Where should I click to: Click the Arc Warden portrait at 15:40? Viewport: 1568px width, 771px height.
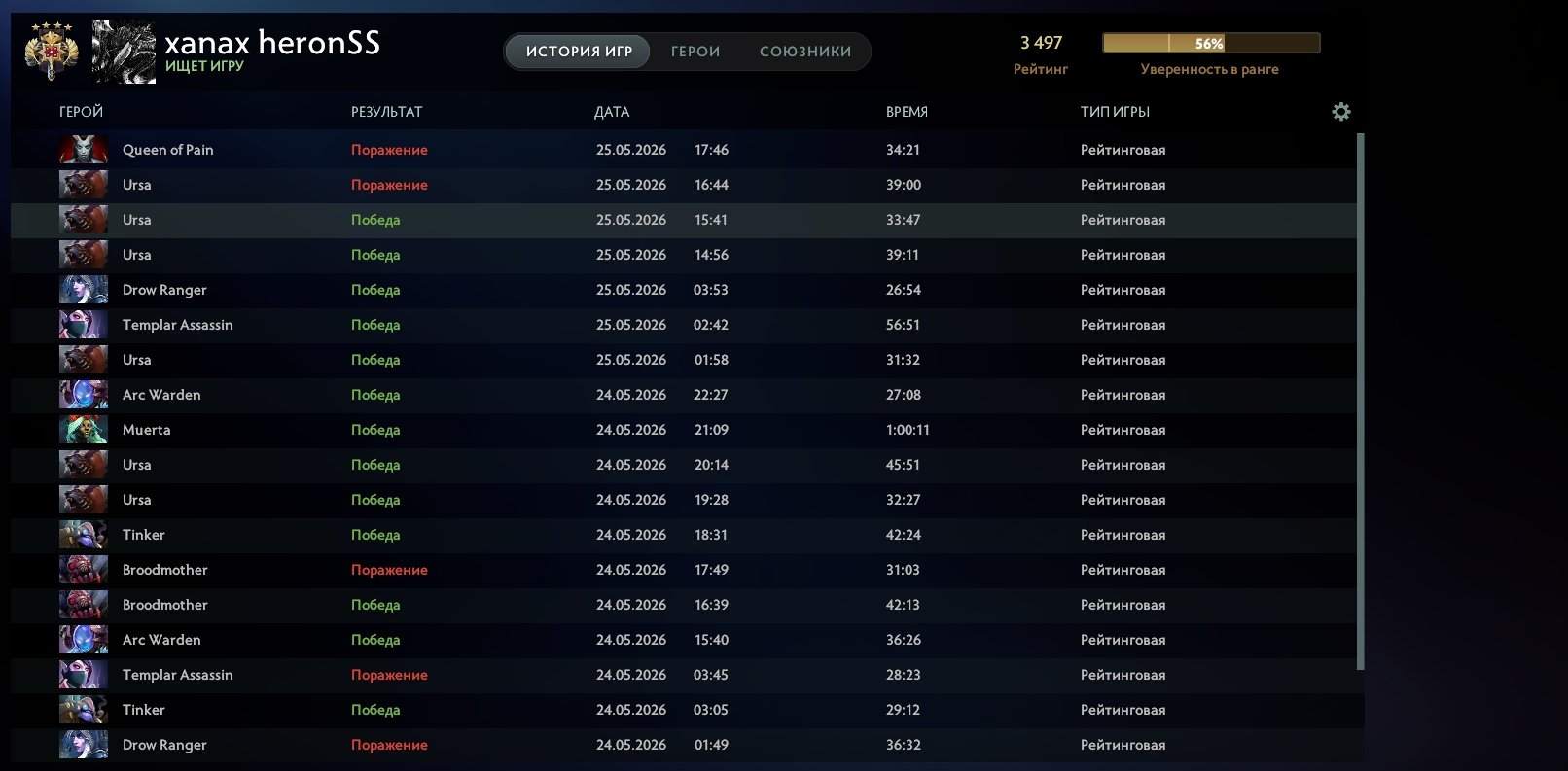tap(84, 640)
